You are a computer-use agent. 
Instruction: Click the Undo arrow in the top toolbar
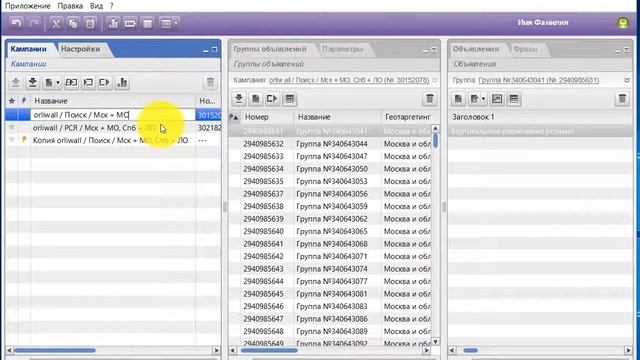click(16, 23)
